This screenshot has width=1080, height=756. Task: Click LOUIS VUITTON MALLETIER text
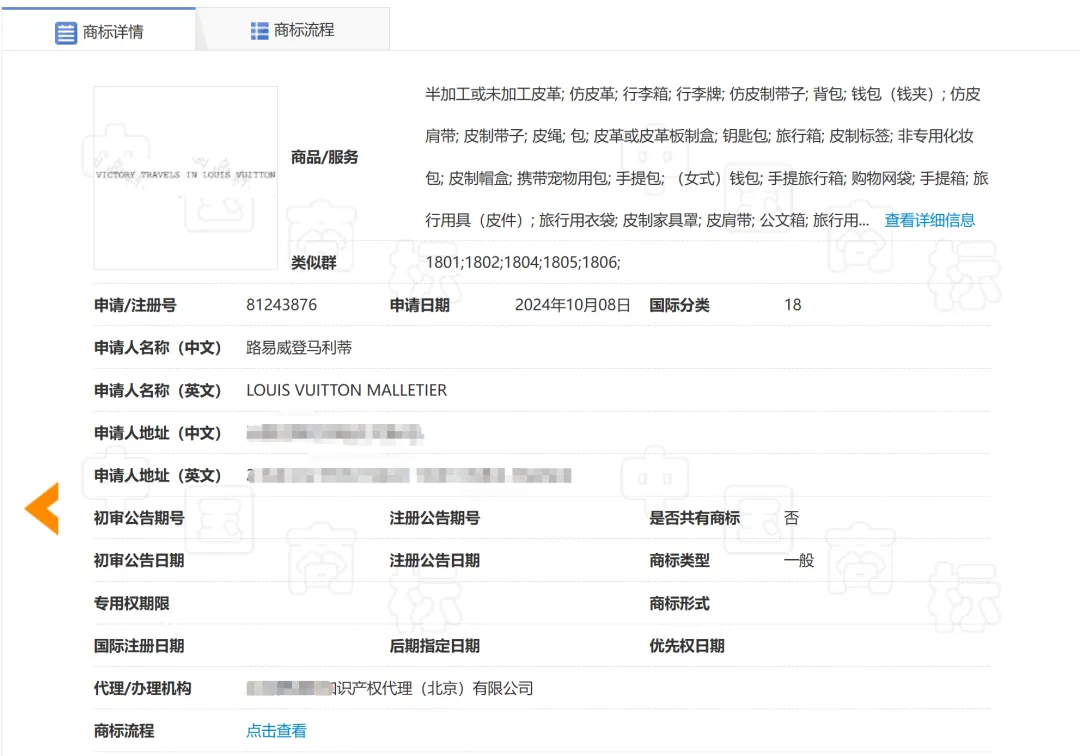[346, 390]
